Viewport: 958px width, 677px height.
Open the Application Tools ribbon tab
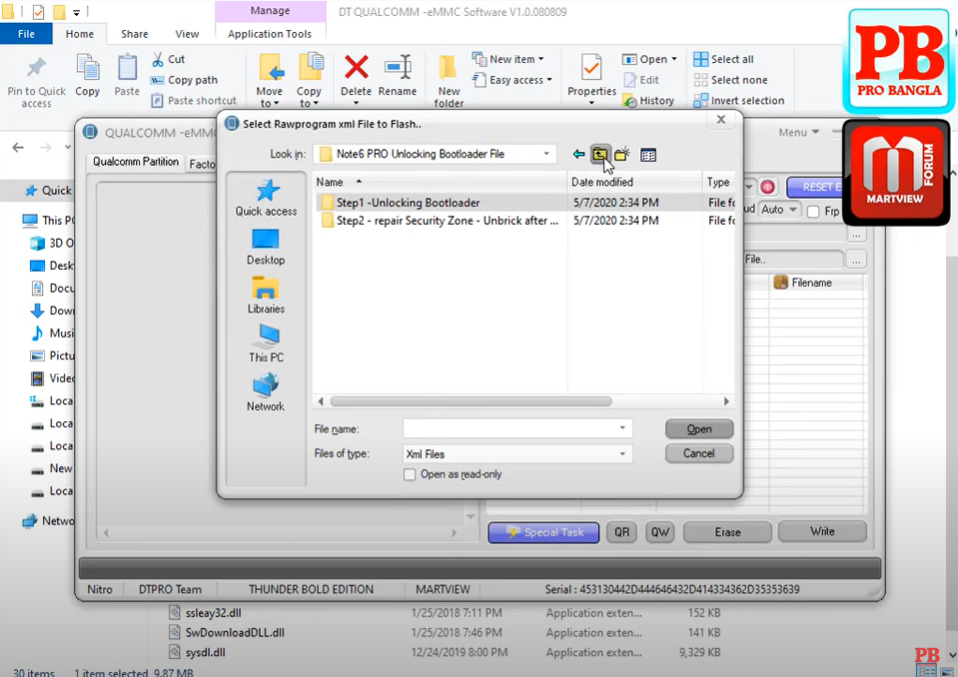tap(269, 34)
